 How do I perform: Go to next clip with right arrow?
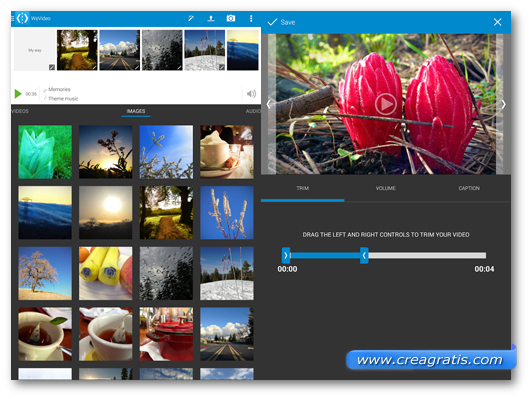point(504,104)
